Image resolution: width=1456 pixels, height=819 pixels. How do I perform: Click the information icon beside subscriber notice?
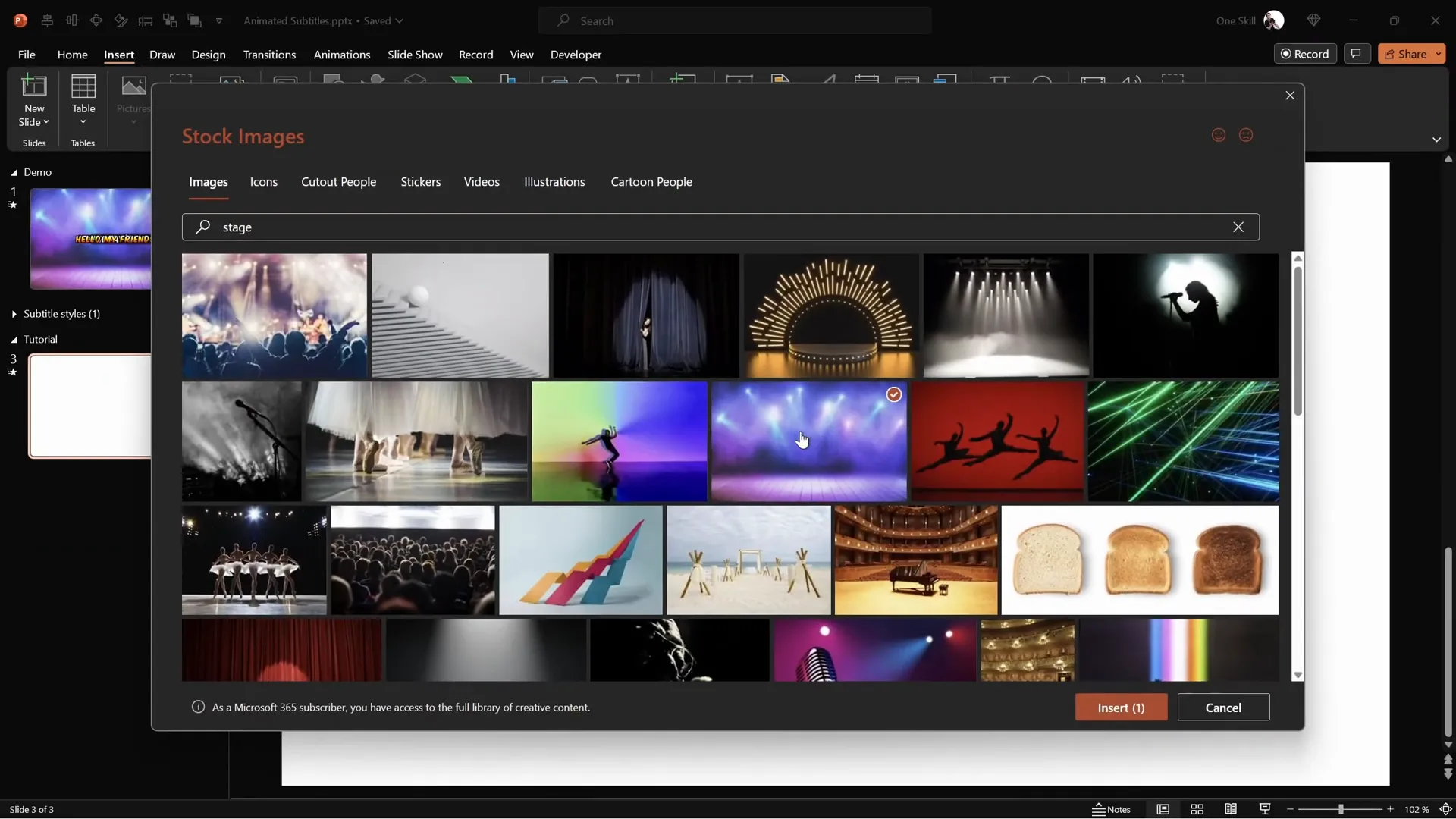click(x=198, y=707)
